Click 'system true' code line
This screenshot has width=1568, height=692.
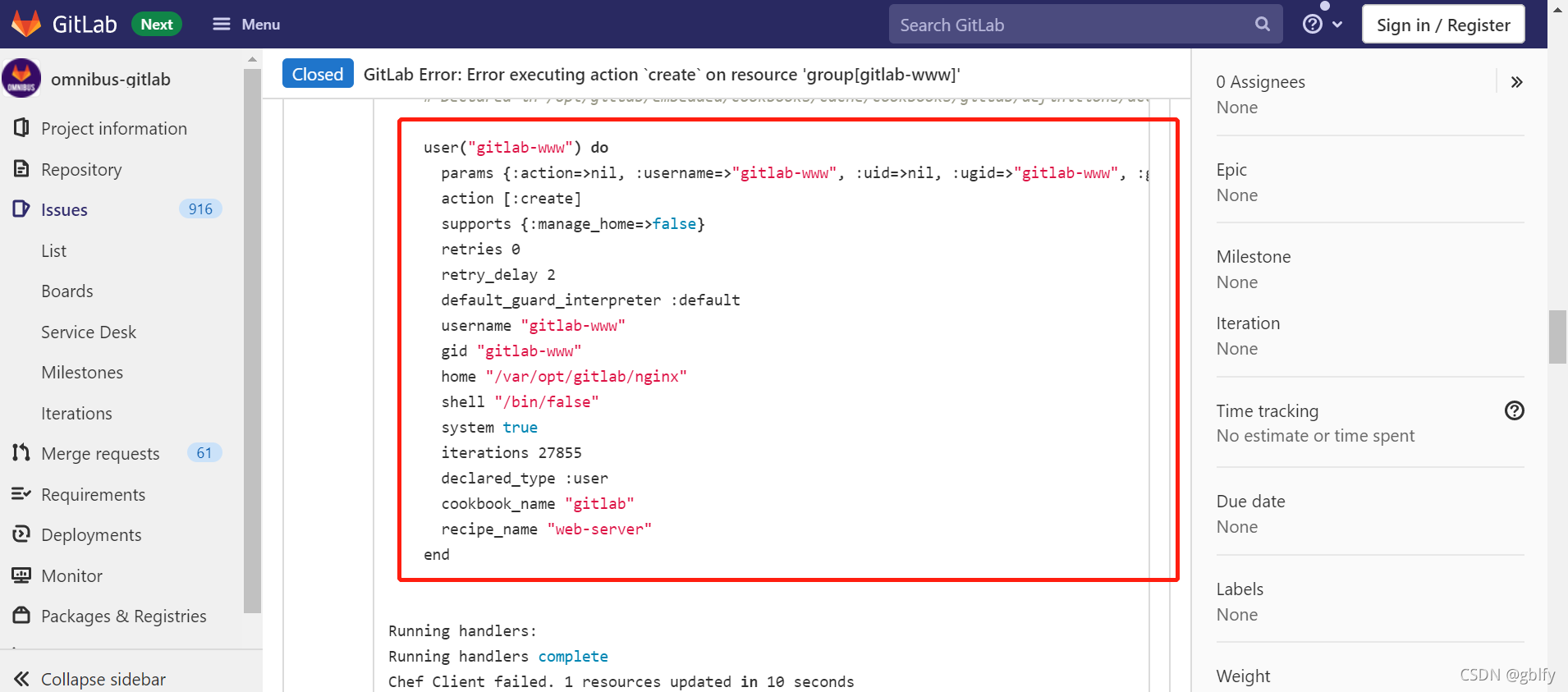point(489,428)
